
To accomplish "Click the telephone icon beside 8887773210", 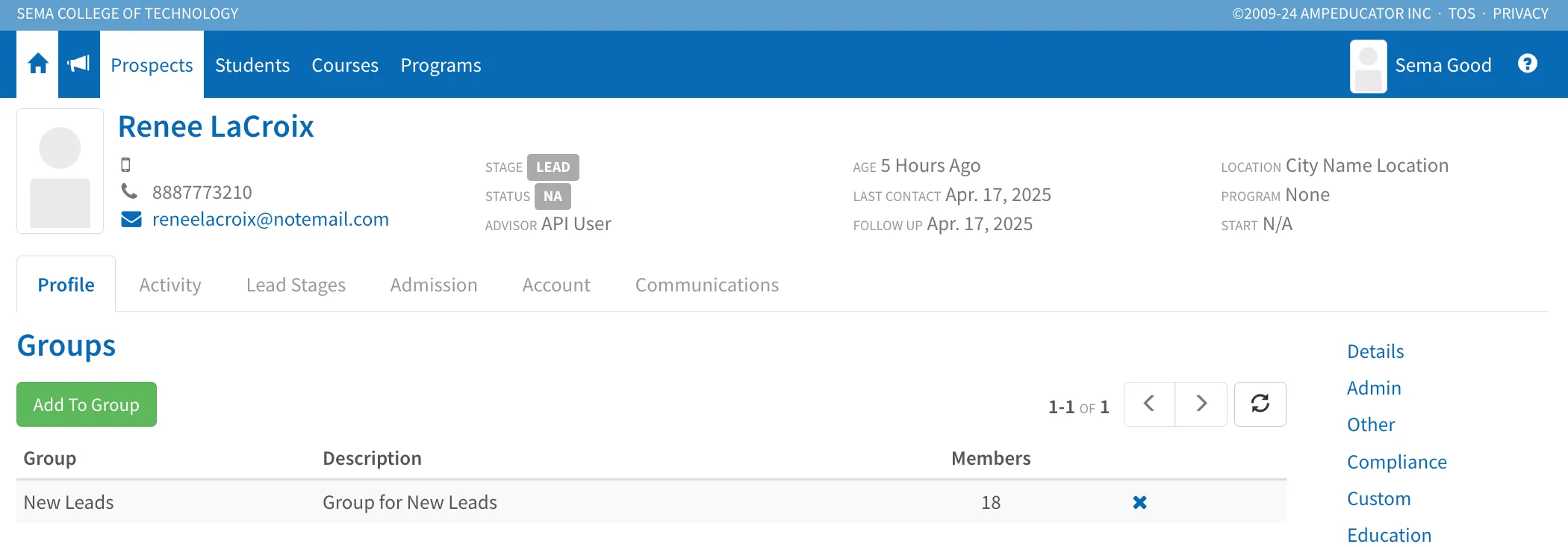I will pyautogui.click(x=129, y=192).
